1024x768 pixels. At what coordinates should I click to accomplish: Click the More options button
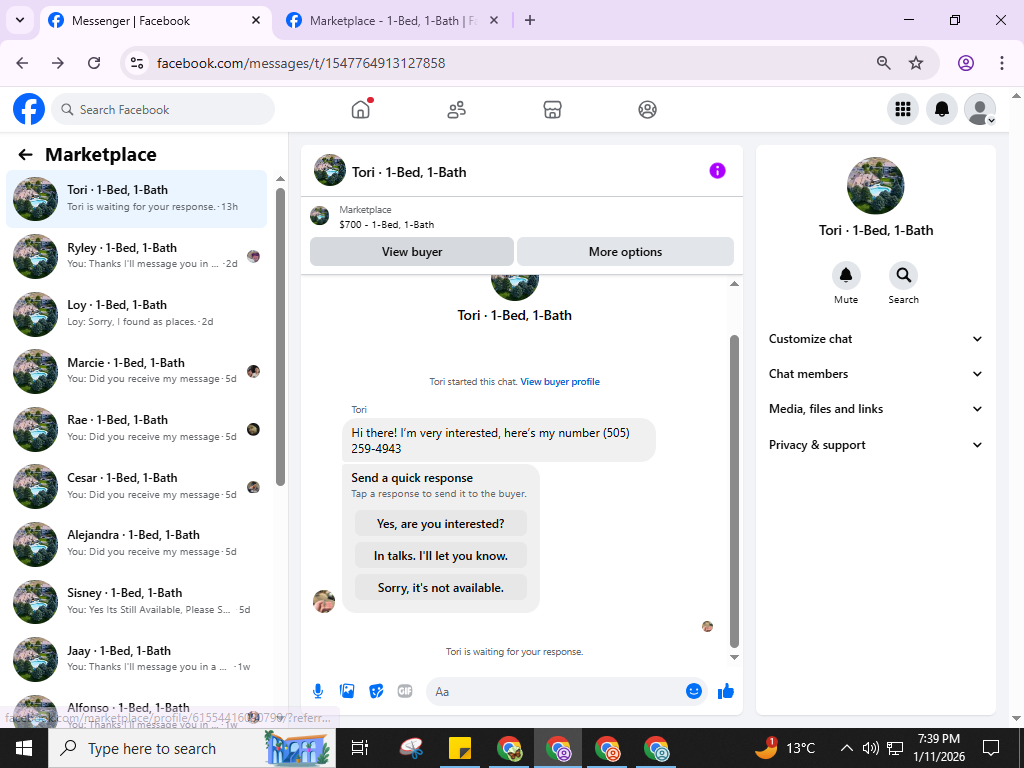click(625, 251)
